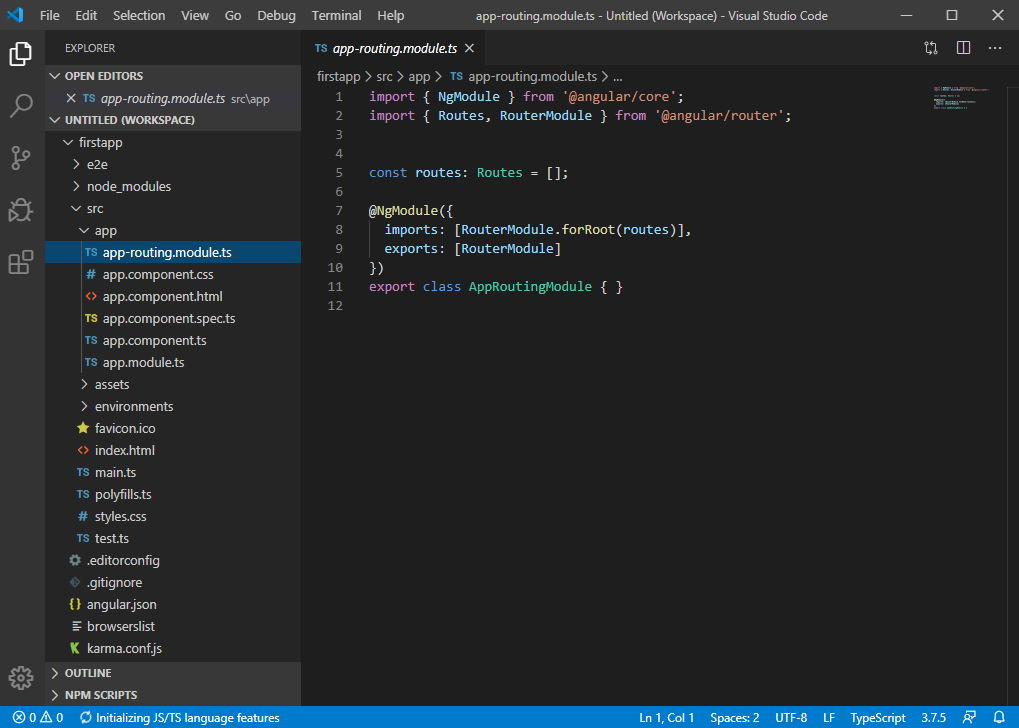1019x728 pixels.
Task: Click the feedback icon in status bar
Action: 969,718
